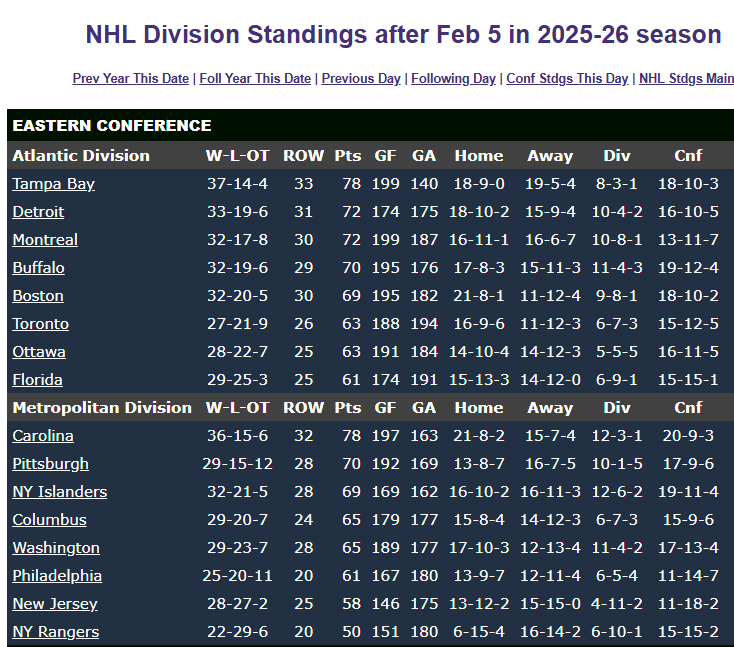The height and width of the screenshot is (647, 734).
Task: Open the NY Islanders team link
Action: [59, 492]
